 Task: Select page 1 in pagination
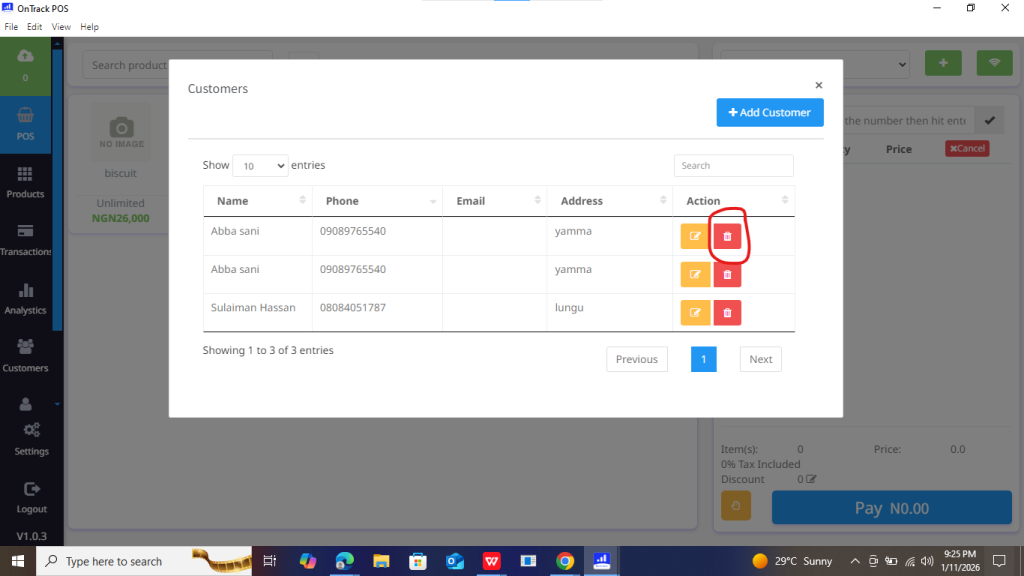coord(703,359)
